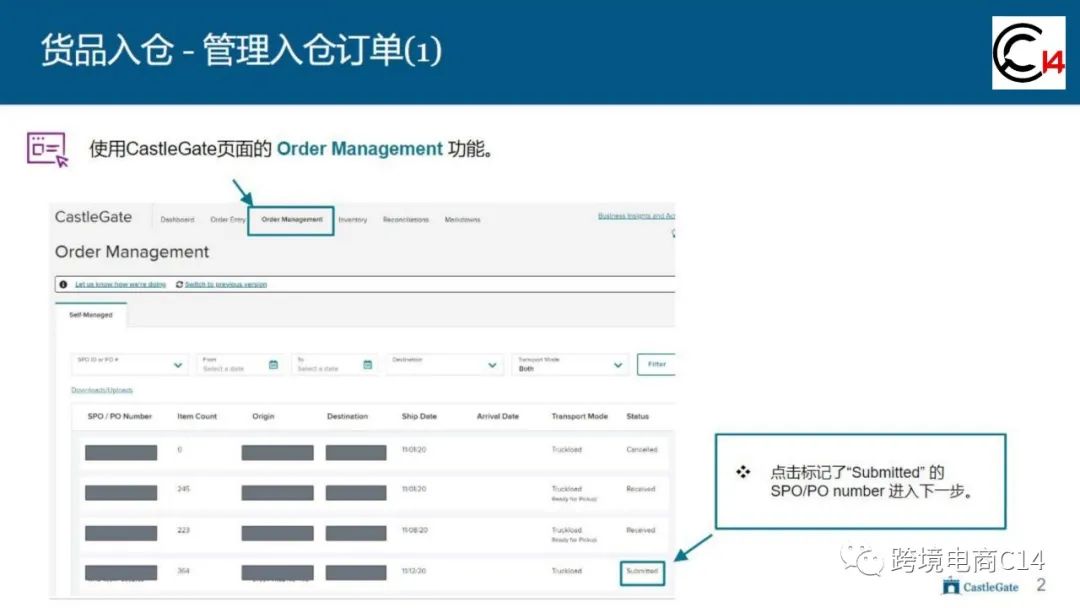Viewport: 1080px width, 608px height.
Task: Click the Order Management page heading
Action: pos(132,252)
